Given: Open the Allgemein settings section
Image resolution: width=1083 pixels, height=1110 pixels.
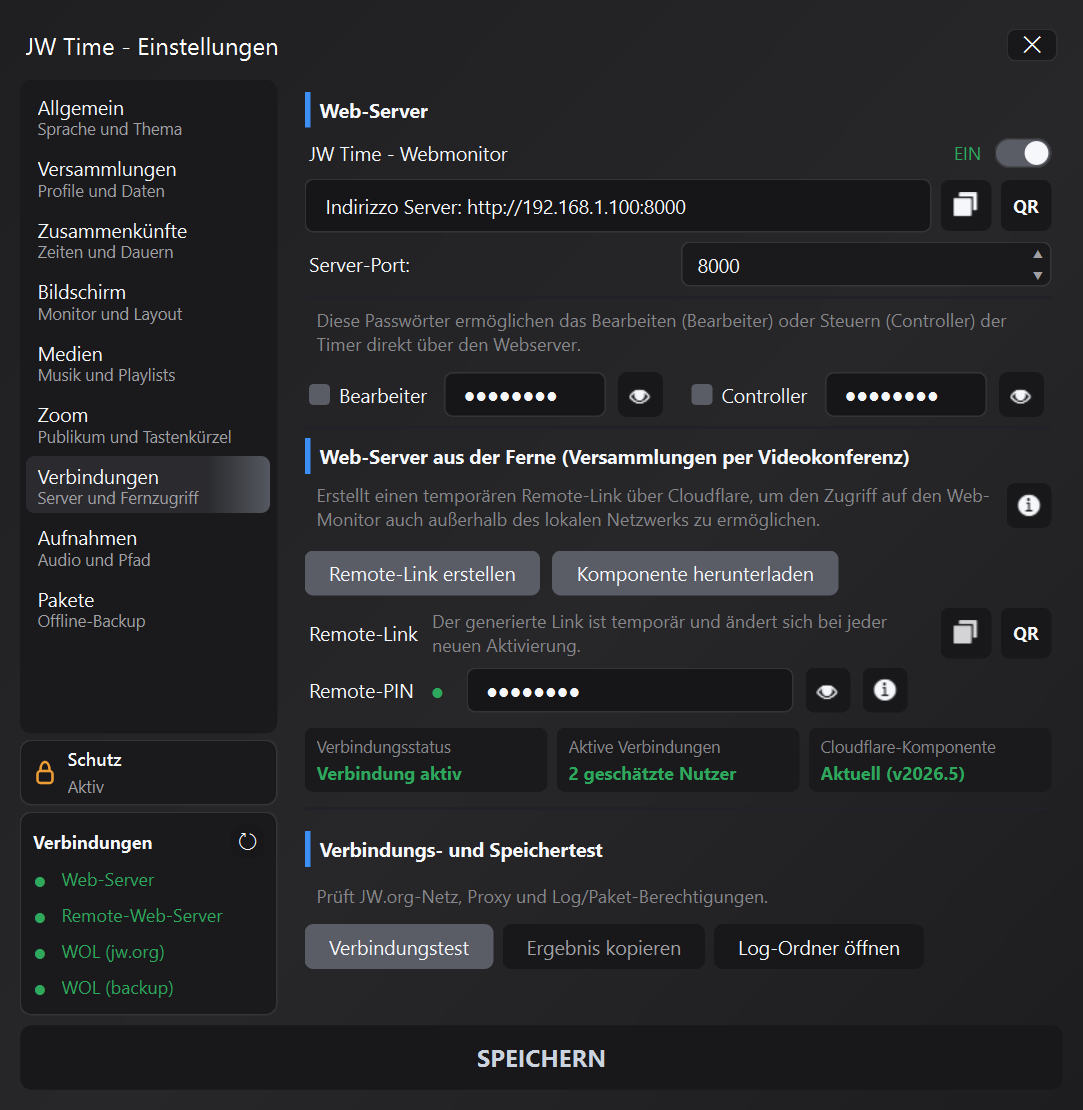Looking at the screenshot, I should 148,118.
